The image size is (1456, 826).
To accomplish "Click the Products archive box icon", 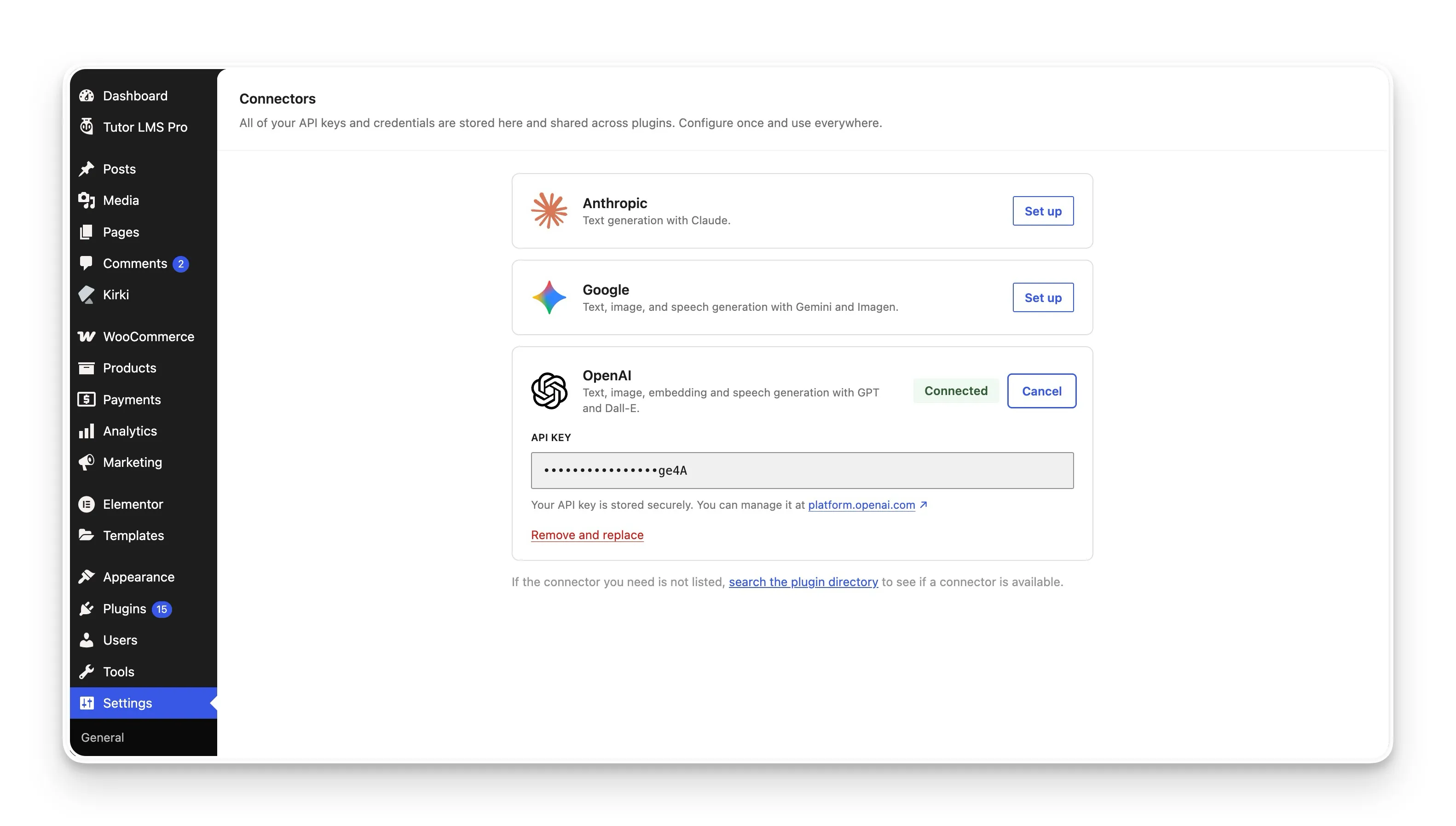I will 86,368.
